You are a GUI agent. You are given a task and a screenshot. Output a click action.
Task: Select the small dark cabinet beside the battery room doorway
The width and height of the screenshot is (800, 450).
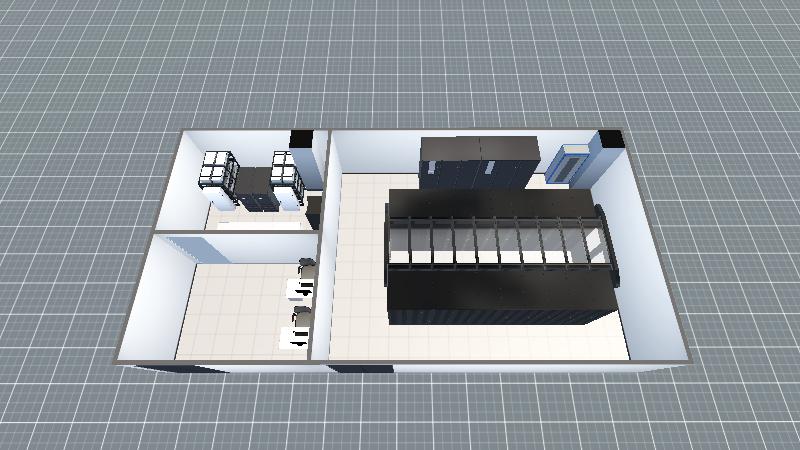pyautogui.click(x=313, y=210)
